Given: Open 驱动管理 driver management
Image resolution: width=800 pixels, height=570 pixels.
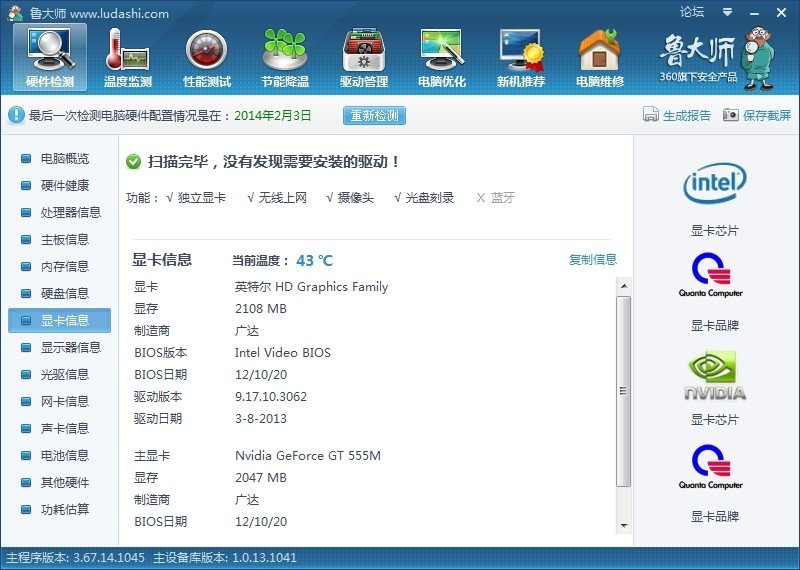Looking at the screenshot, I should [x=363, y=57].
